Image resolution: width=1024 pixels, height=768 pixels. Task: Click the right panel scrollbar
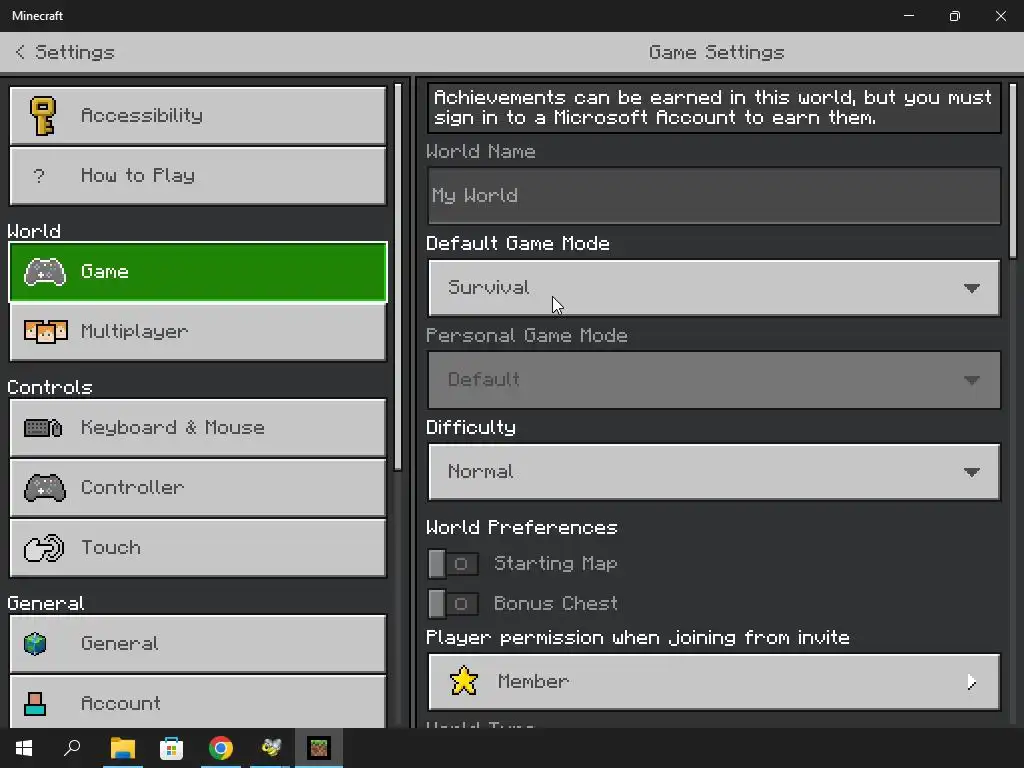tap(1013, 171)
